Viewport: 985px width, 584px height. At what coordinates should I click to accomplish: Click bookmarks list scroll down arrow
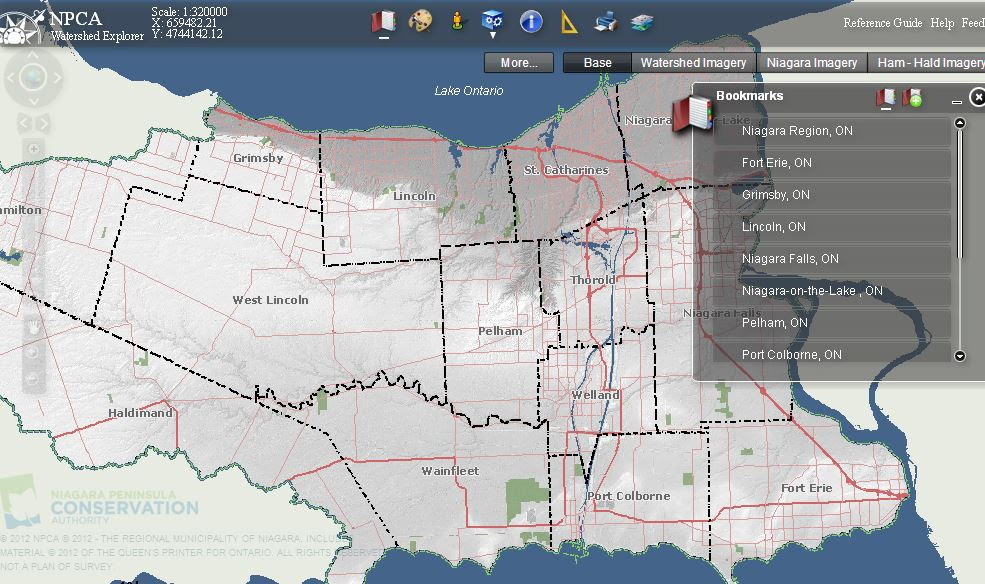click(x=959, y=356)
